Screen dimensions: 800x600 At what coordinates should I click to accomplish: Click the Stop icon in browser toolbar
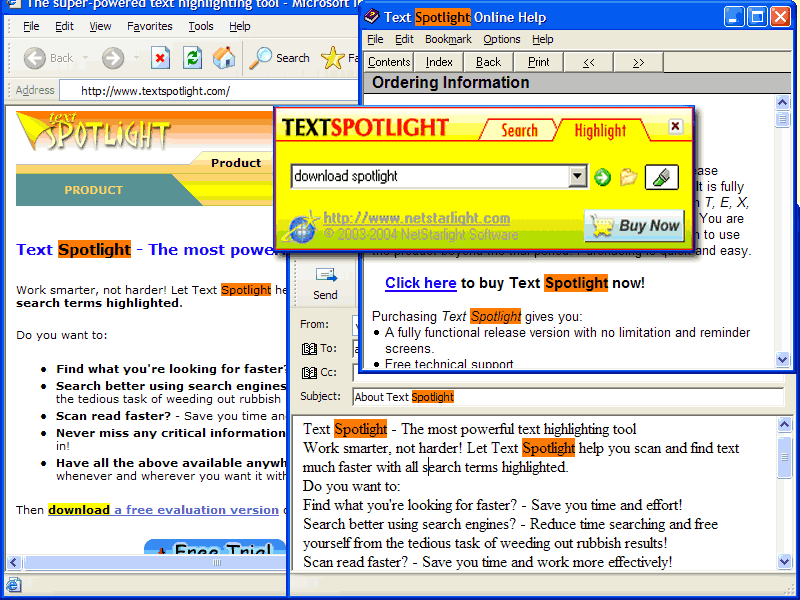[x=160, y=58]
